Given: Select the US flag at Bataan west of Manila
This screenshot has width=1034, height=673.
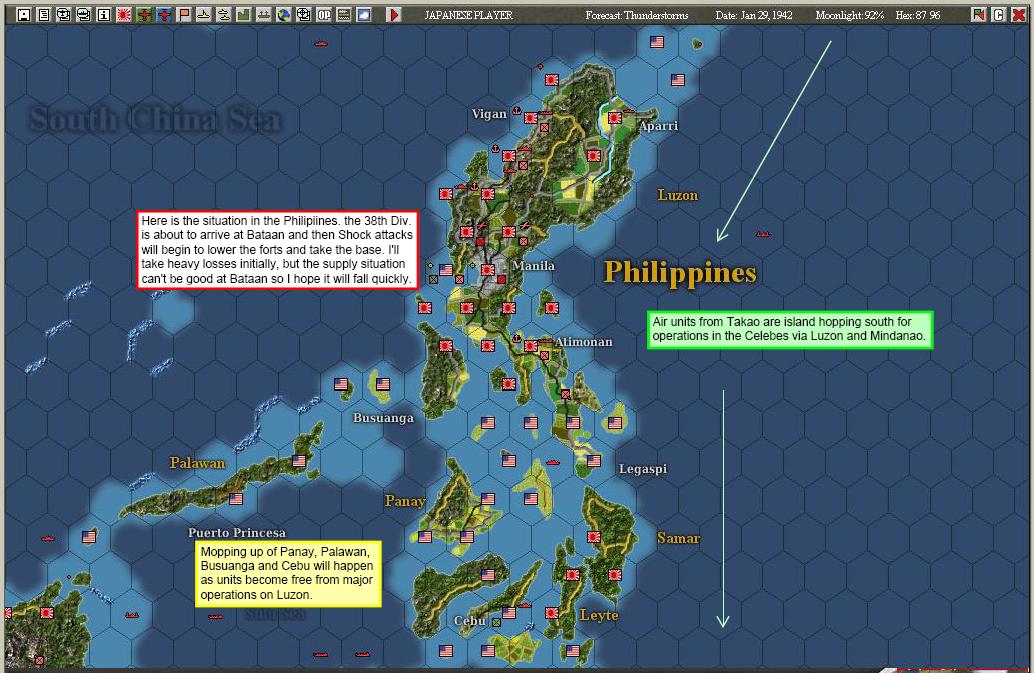Looking at the screenshot, I should (446, 270).
